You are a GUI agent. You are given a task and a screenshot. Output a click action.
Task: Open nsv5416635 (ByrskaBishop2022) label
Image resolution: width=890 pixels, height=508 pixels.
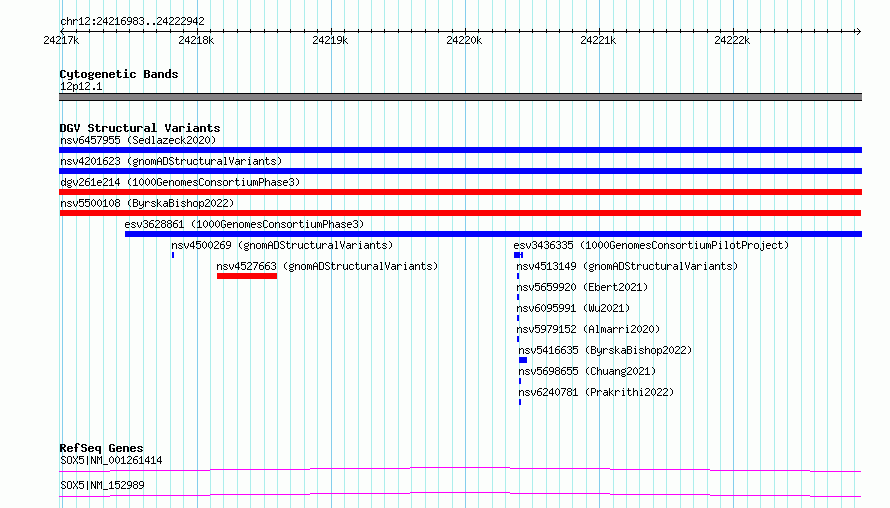pyautogui.click(x=605, y=350)
